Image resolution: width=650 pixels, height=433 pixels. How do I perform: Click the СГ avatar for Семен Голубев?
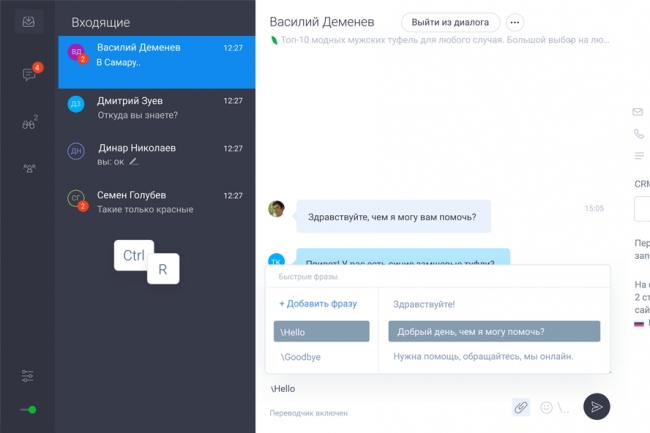[76, 198]
